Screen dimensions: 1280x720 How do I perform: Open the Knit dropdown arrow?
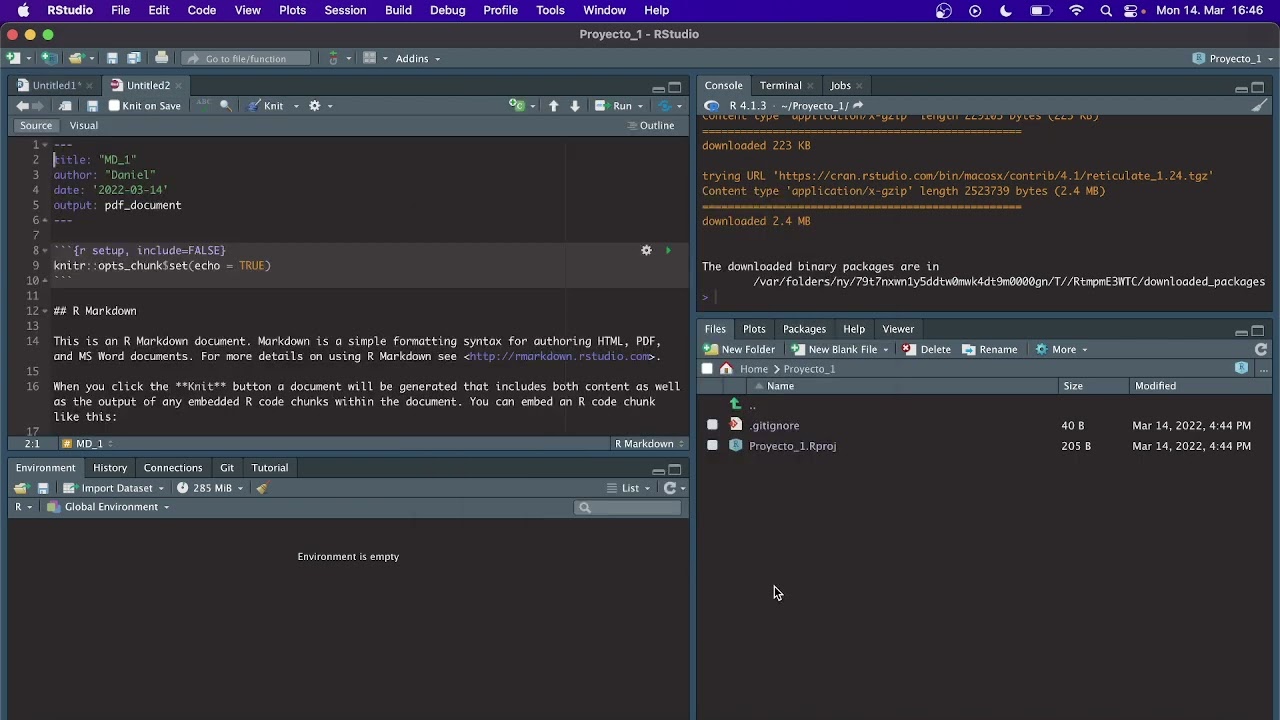(296, 106)
